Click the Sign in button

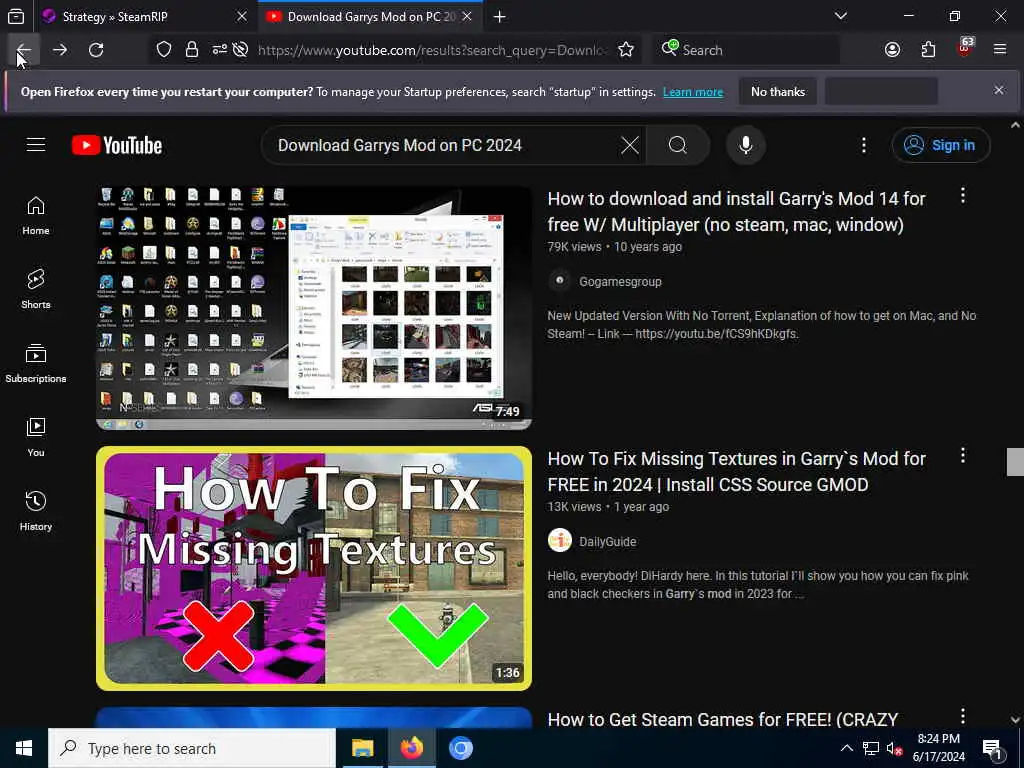940,145
